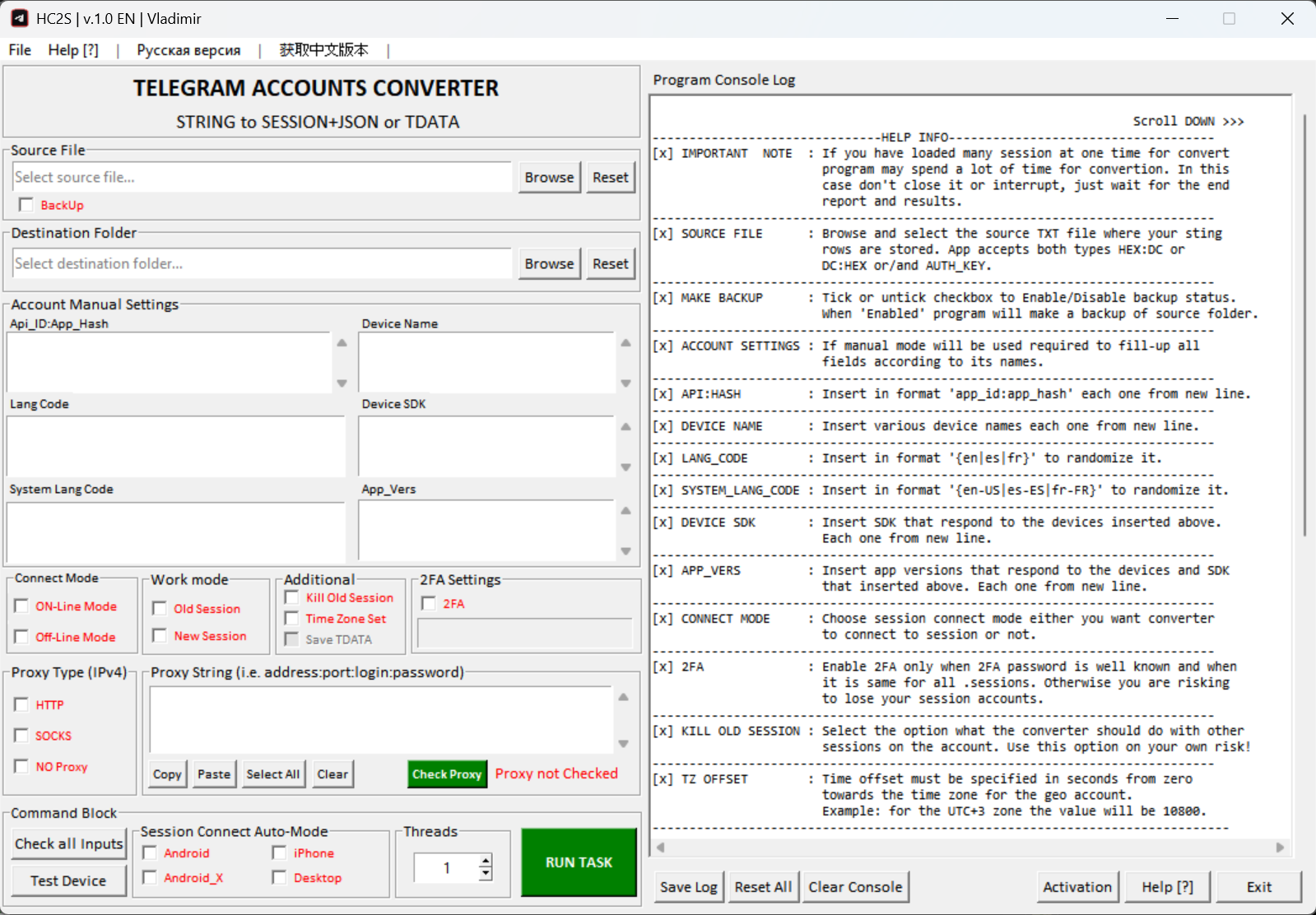Click Device SDK scroll down arrow

click(x=625, y=467)
